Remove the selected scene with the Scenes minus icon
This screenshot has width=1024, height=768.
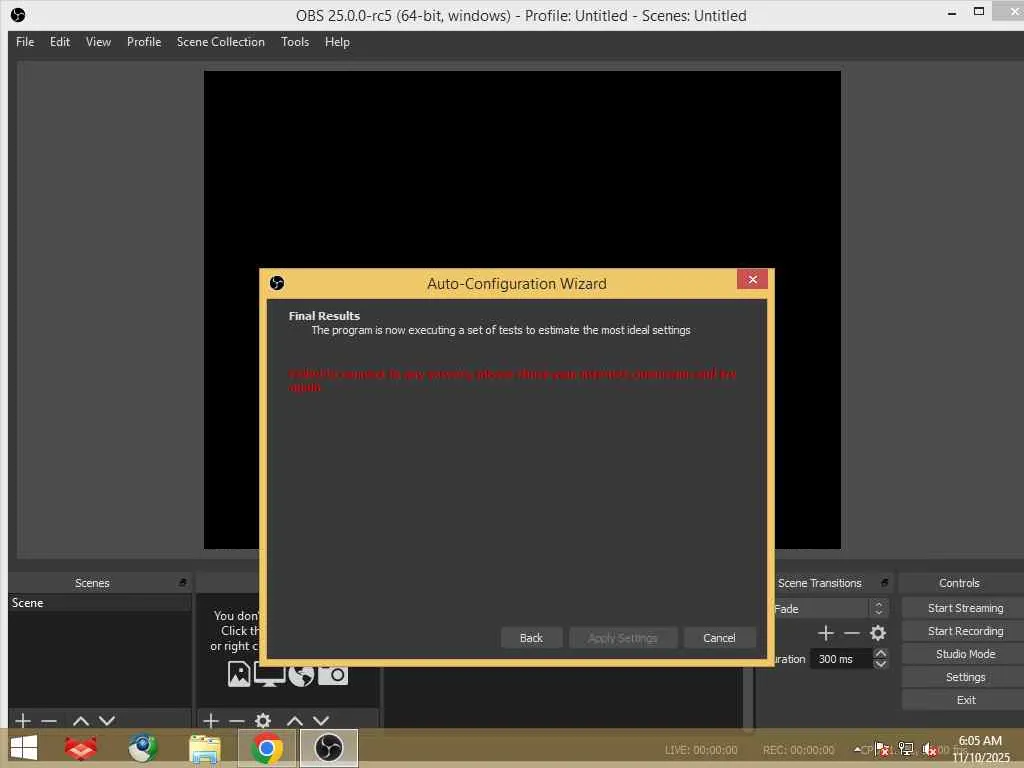click(49, 721)
